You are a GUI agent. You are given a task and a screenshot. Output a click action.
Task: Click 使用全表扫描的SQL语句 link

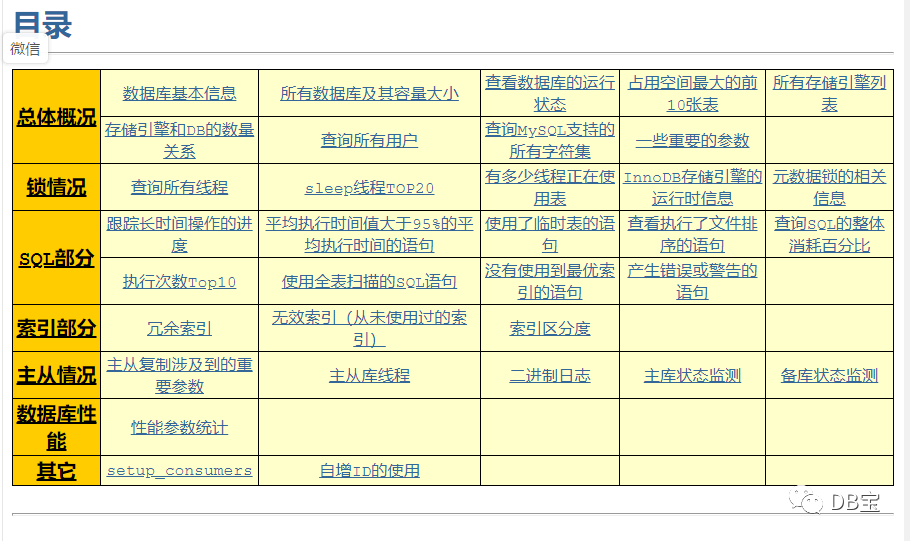[369, 282]
